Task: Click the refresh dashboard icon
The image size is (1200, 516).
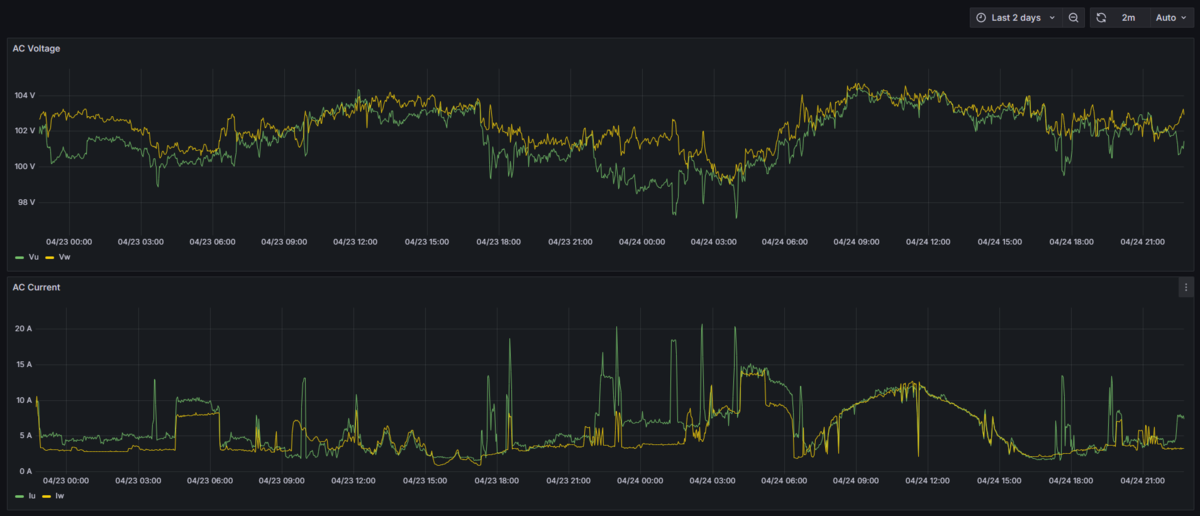Action: (x=1101, y=18)
